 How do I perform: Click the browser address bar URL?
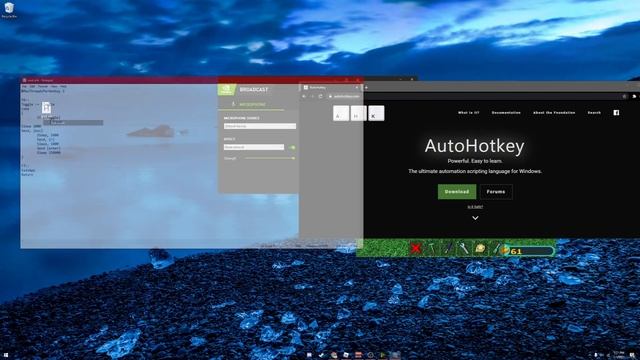[347, 96]
